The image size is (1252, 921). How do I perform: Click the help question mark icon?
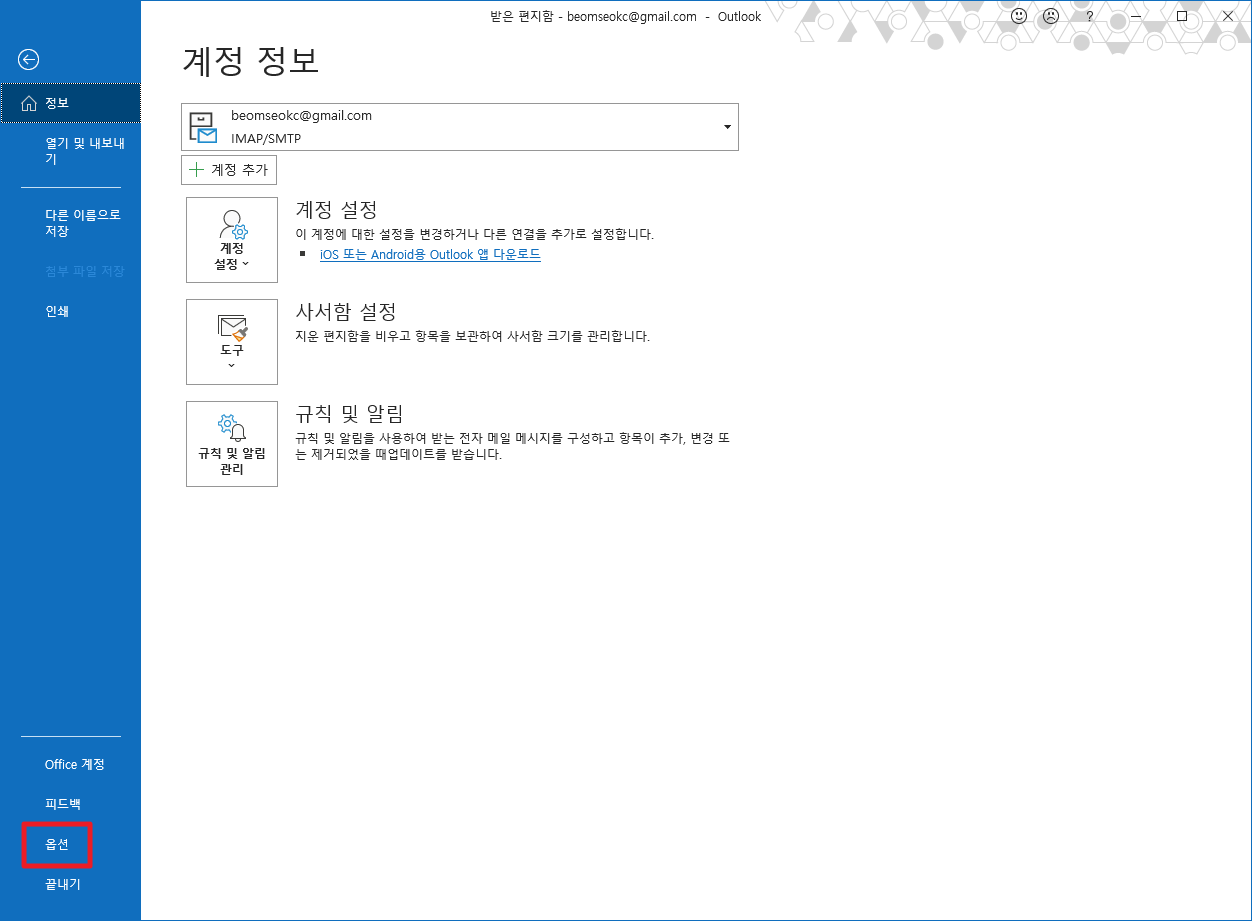pos(1089,16)
